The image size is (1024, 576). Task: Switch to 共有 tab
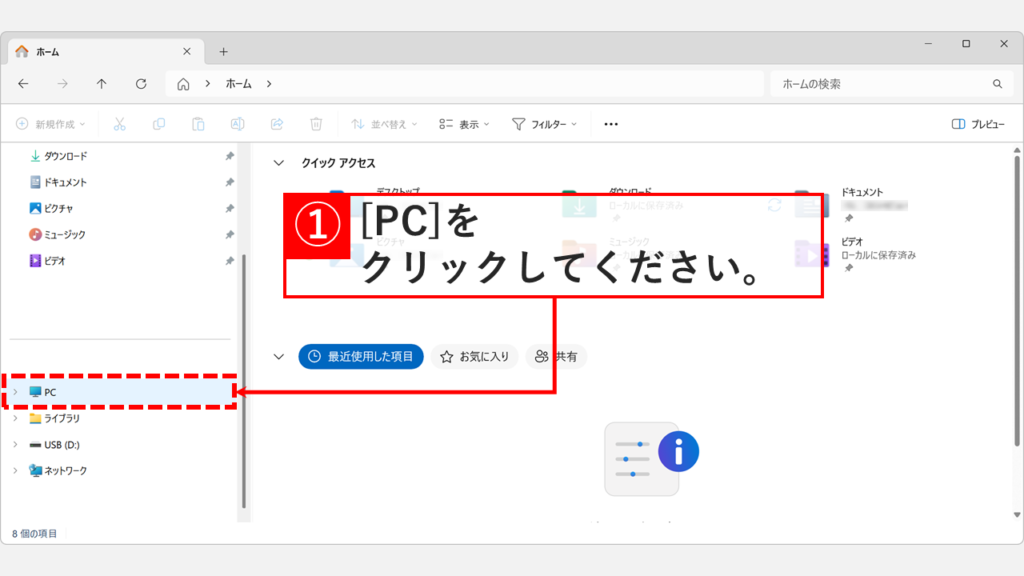click(x=556, y=357)
